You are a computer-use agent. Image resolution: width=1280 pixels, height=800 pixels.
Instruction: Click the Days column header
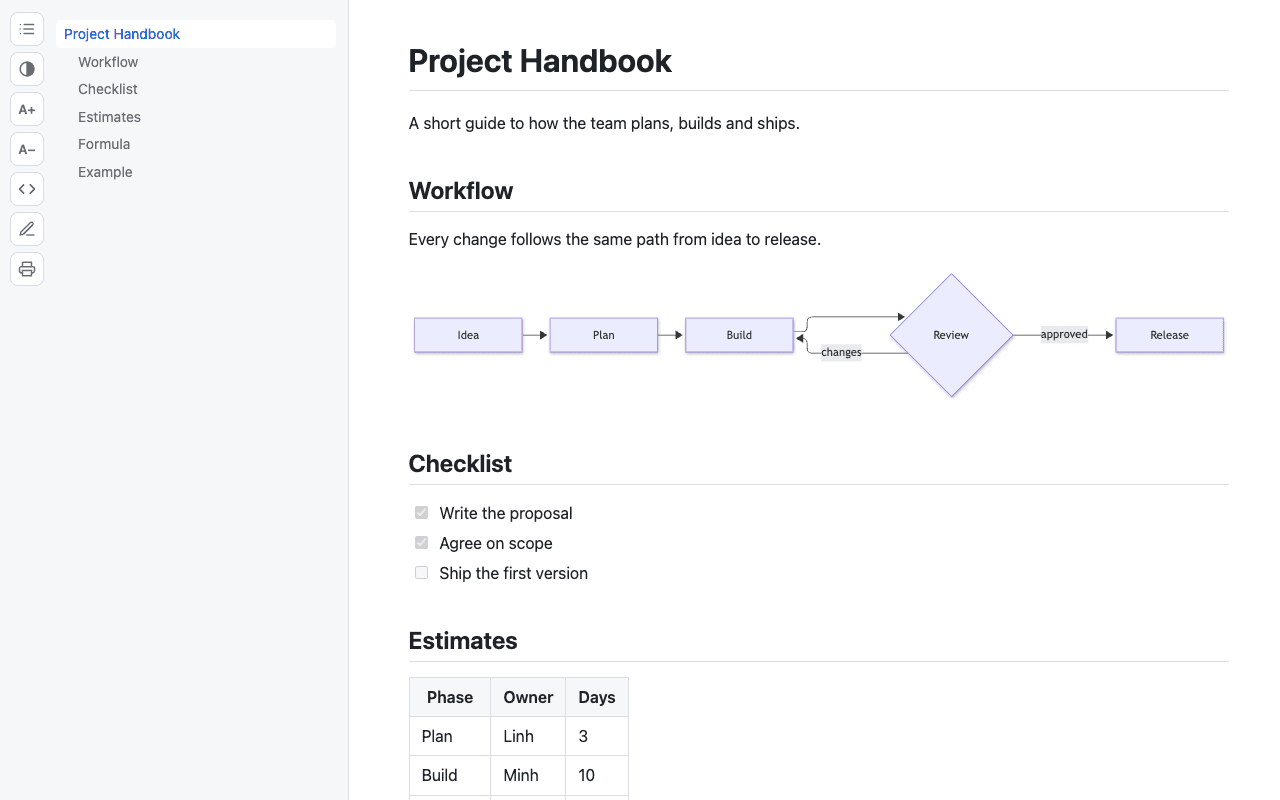coord(597,697)
